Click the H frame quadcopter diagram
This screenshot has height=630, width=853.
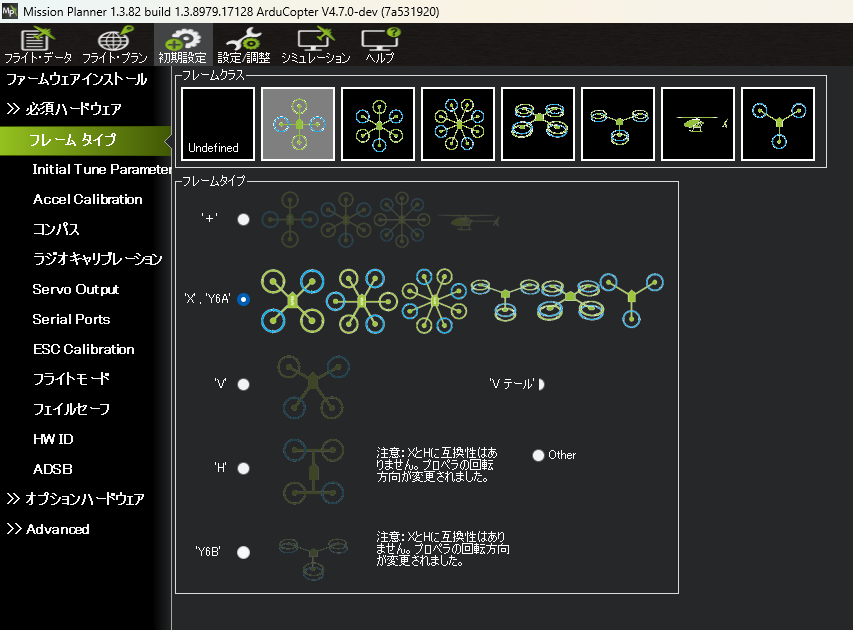[x=313, y=472]
